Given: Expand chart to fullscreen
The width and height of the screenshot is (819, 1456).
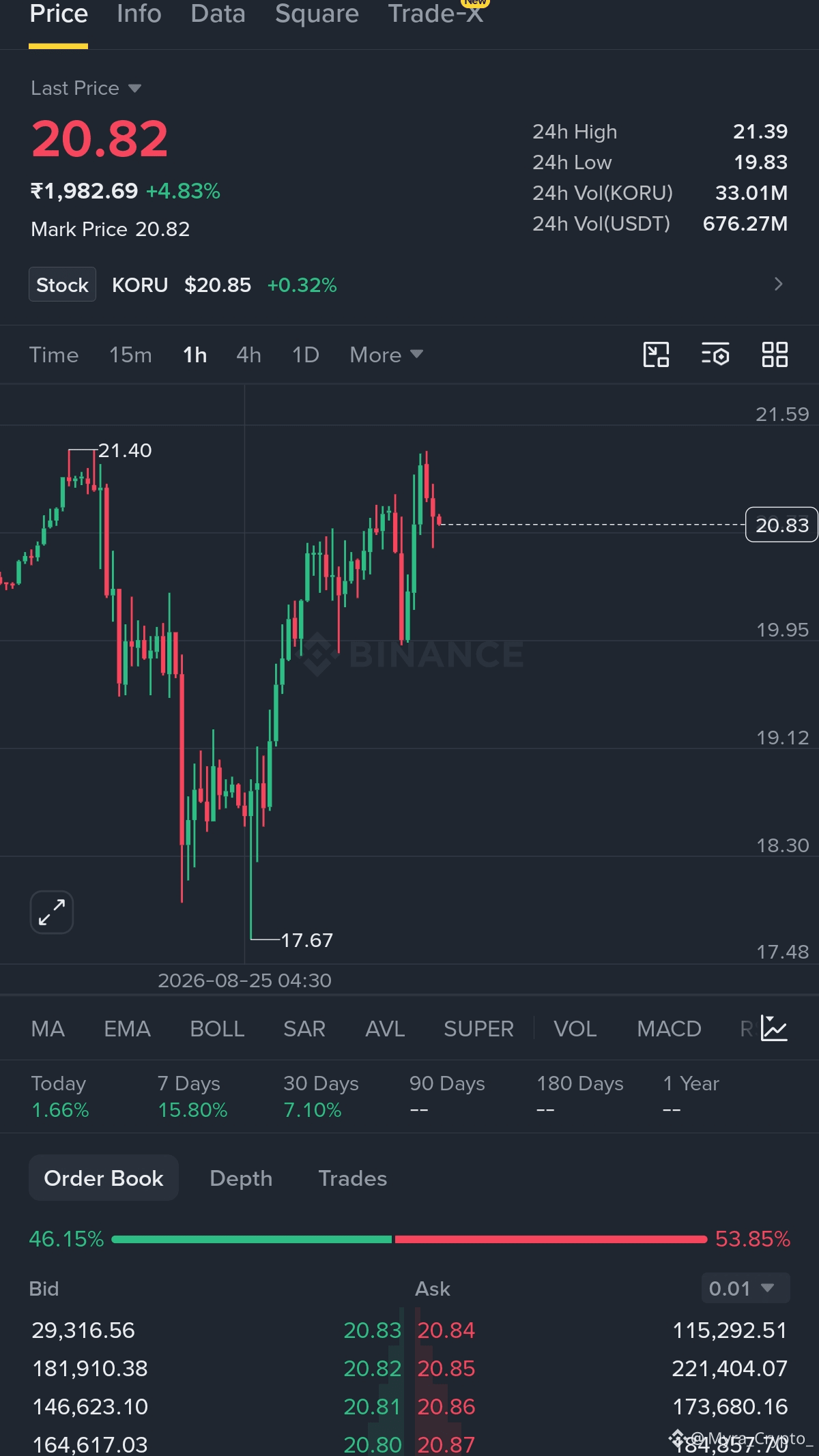Looking at the screenshot, I should 52,912.
